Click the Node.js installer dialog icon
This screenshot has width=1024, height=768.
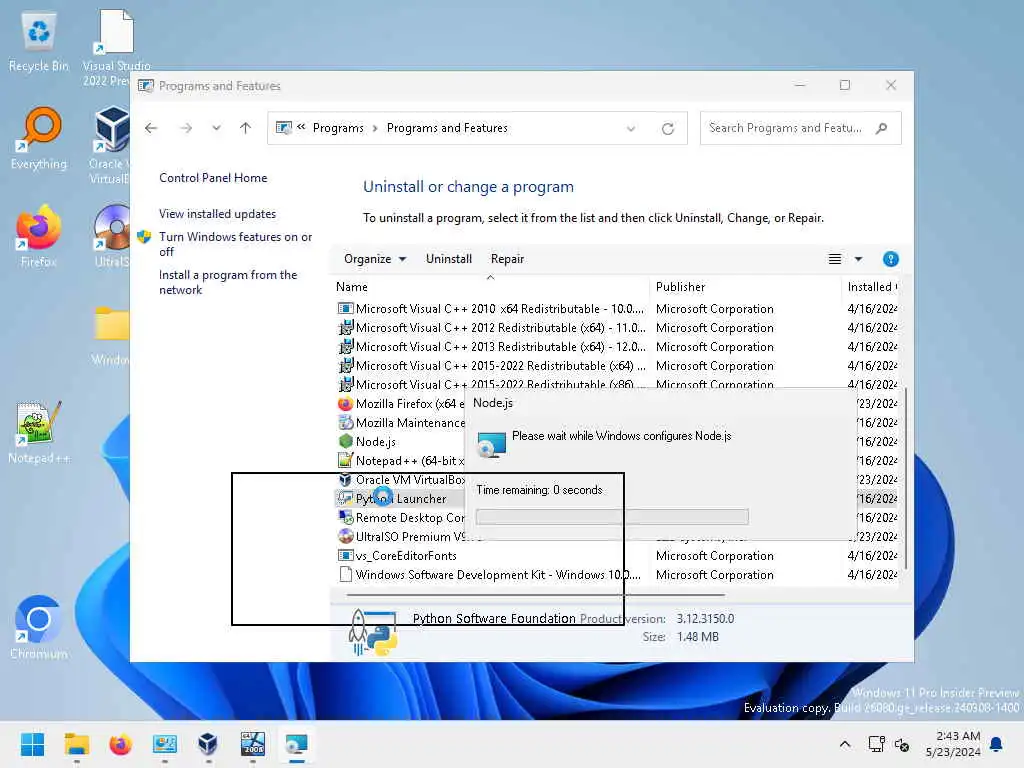(492, 444)
